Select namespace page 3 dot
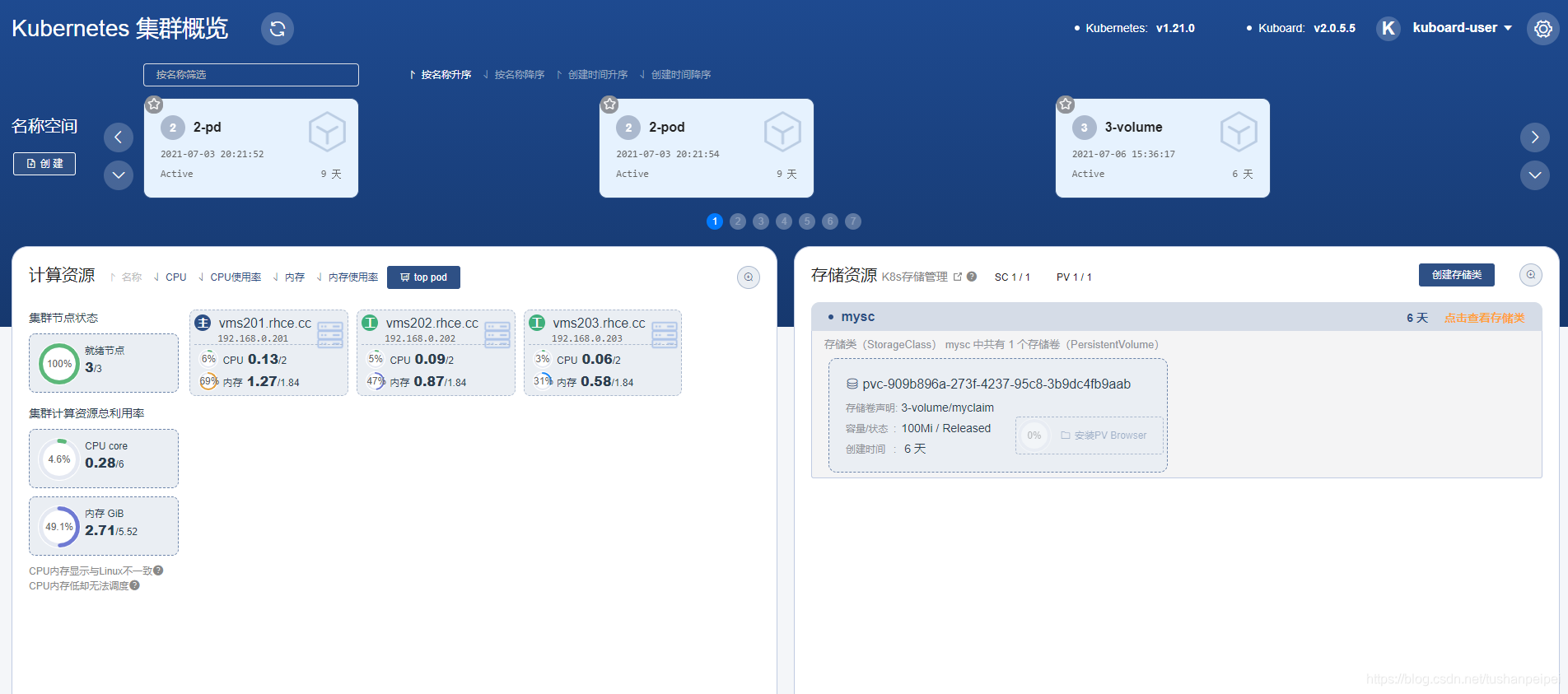The height and width of the screenshot is (694, 1568). (x=761, y=221)
